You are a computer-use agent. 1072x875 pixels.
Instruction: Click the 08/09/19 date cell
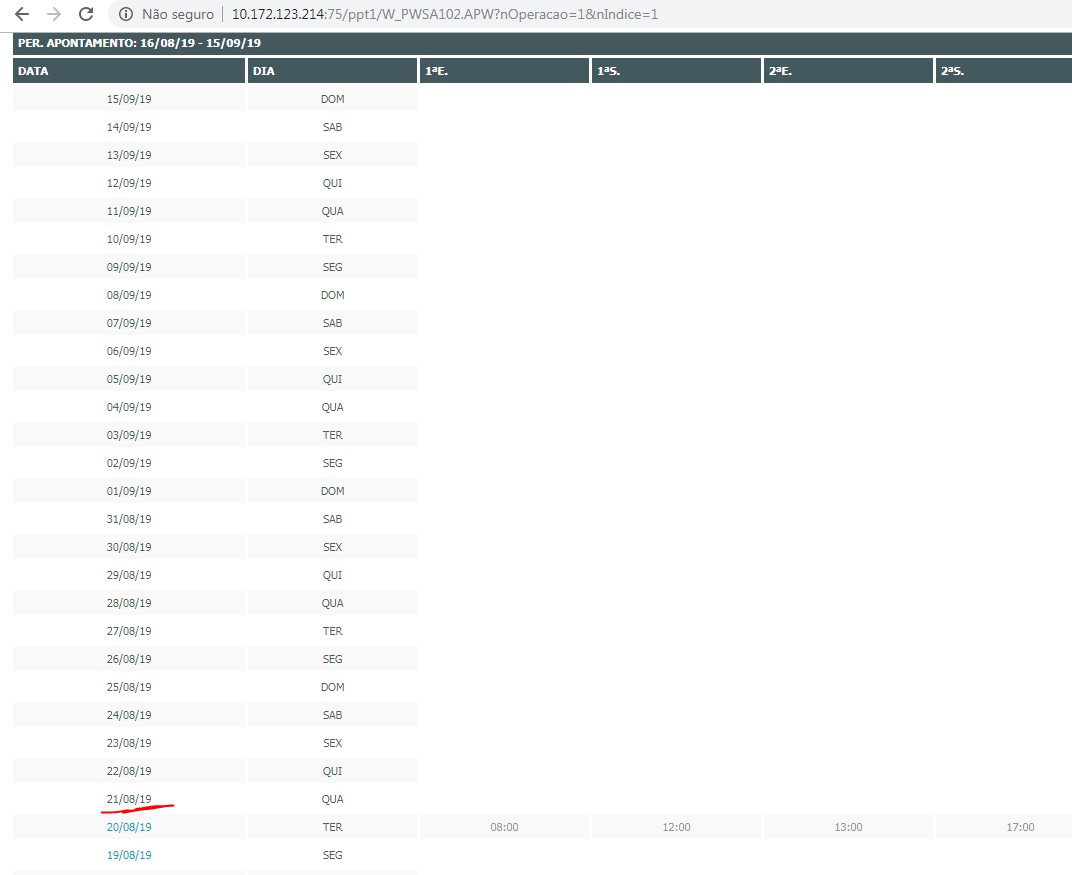[129, 295]
